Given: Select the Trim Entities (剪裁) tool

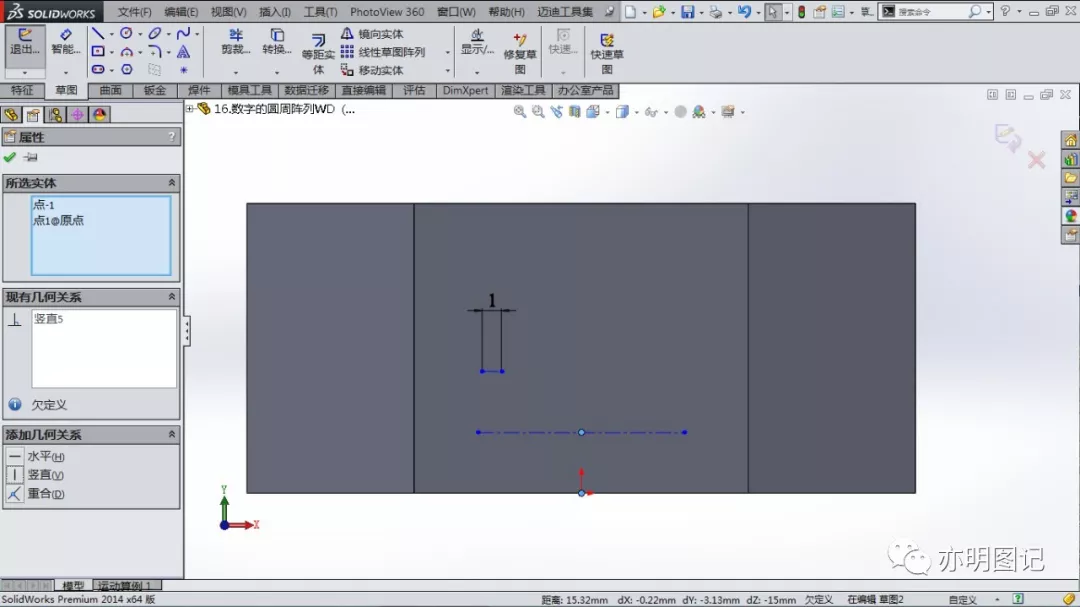Looking at the screenshot, I should [x=236, y=42].
